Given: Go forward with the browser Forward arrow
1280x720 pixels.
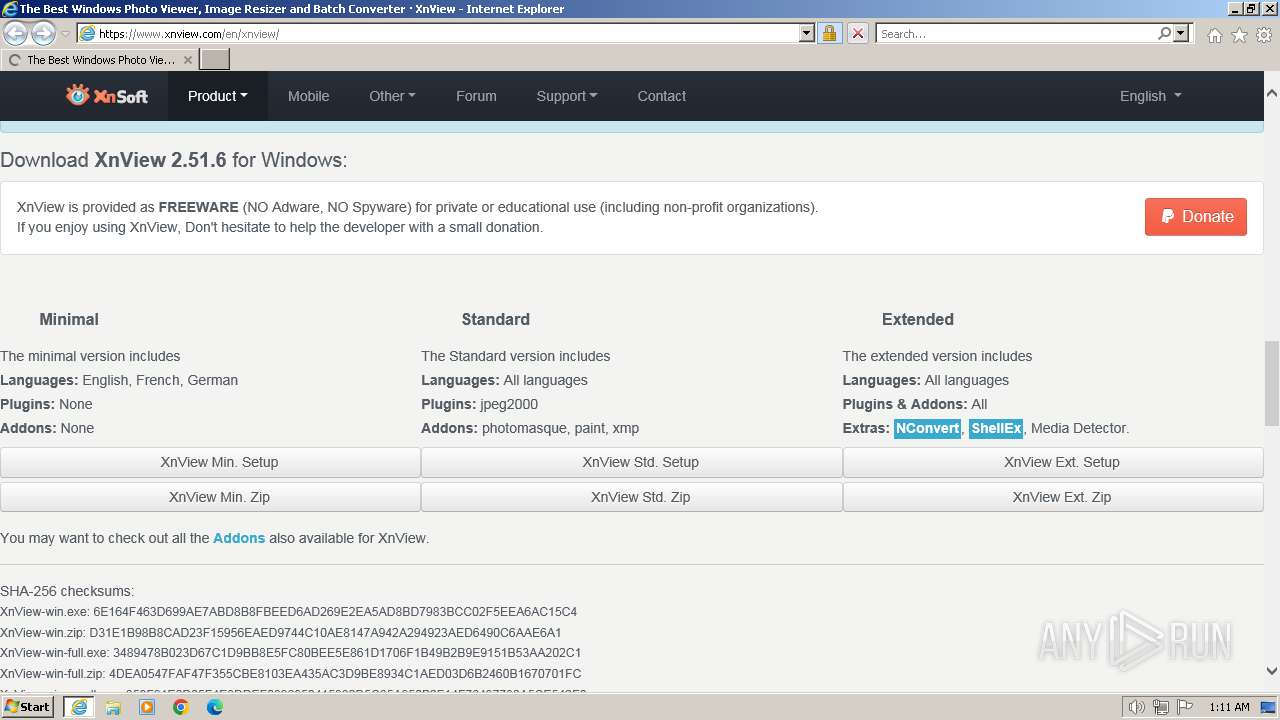Looking at the screenshot, I should pos(43,33).
